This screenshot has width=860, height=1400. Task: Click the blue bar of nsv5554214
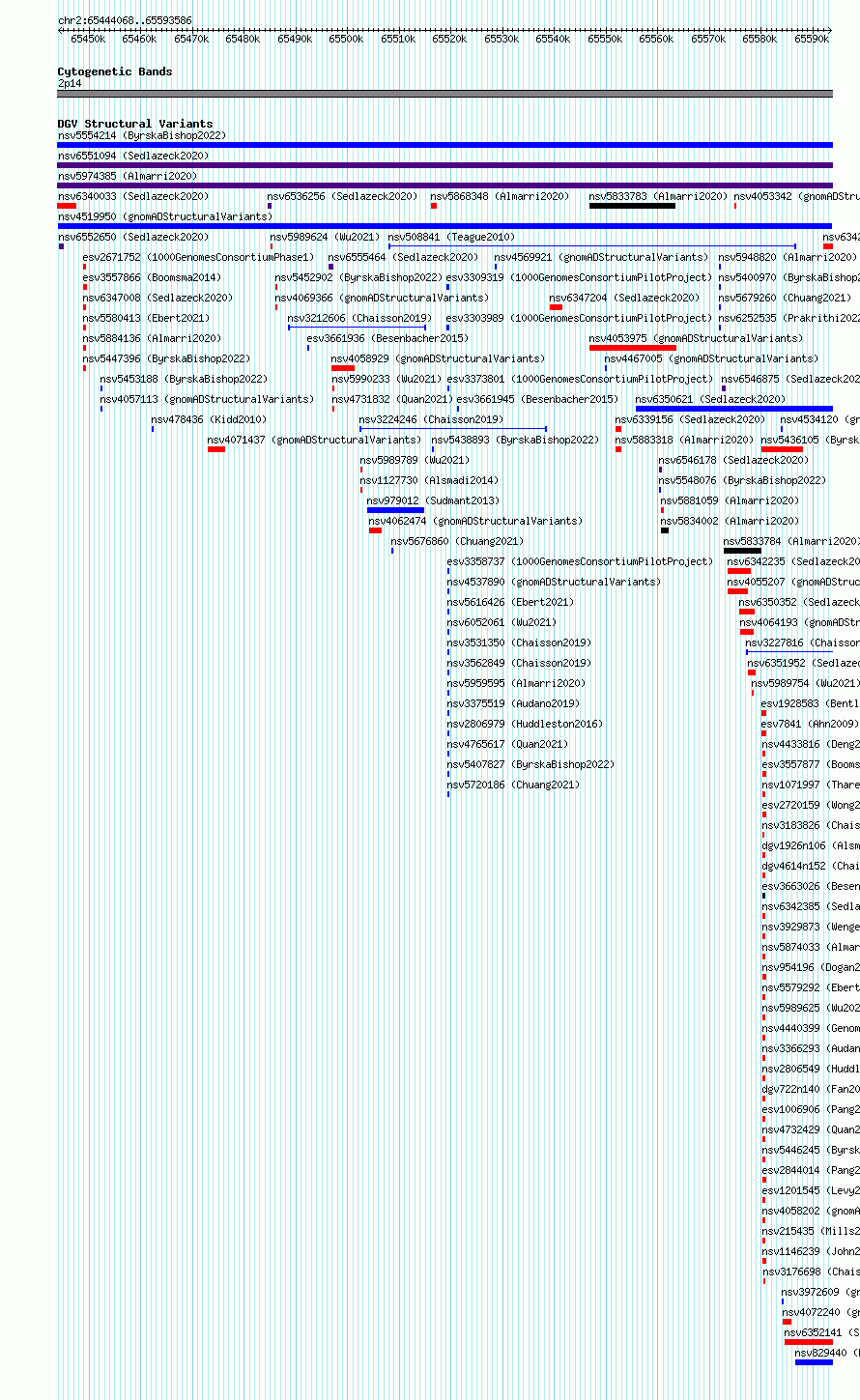point(444,145)
